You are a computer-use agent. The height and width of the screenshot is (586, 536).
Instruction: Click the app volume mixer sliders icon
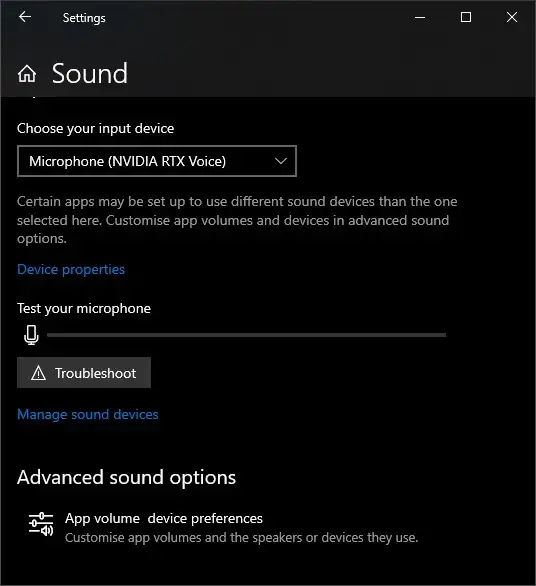click(41, 524)
